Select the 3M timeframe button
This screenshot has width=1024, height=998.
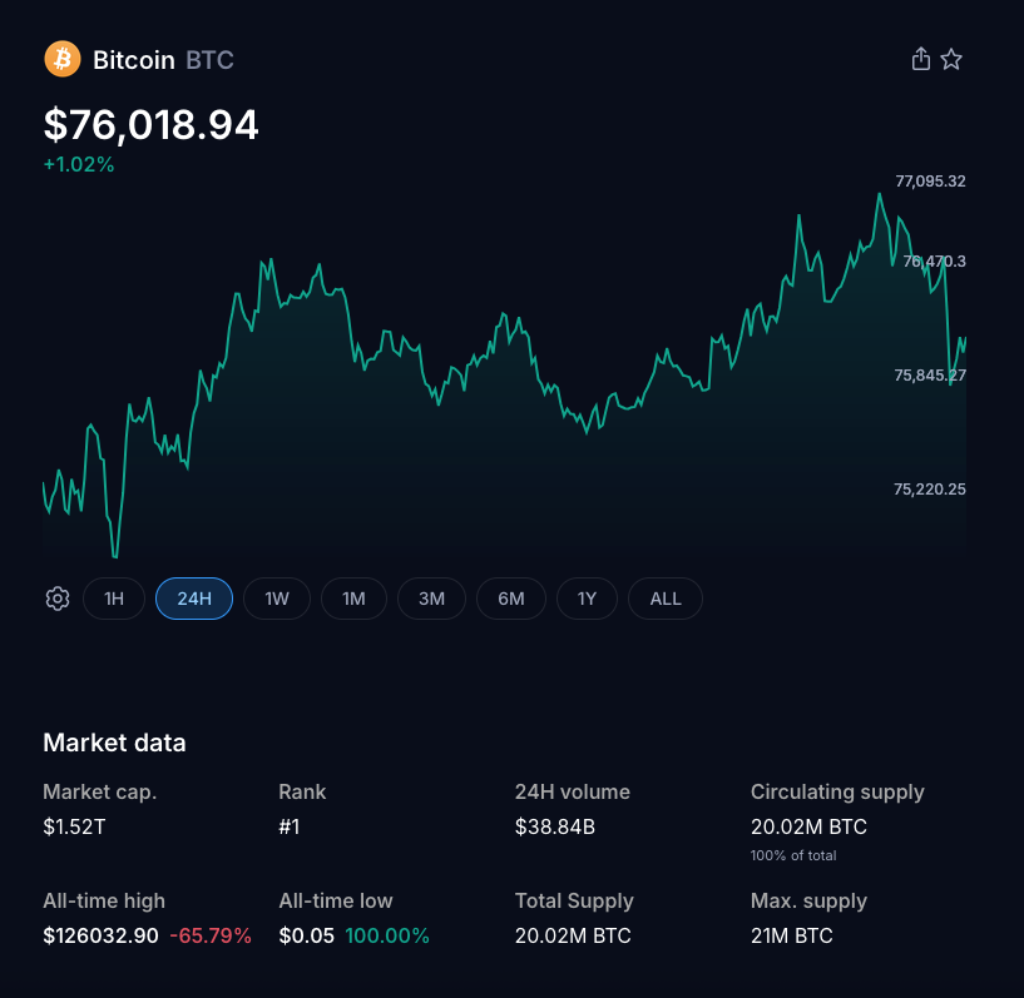click(x=431, y=598)
